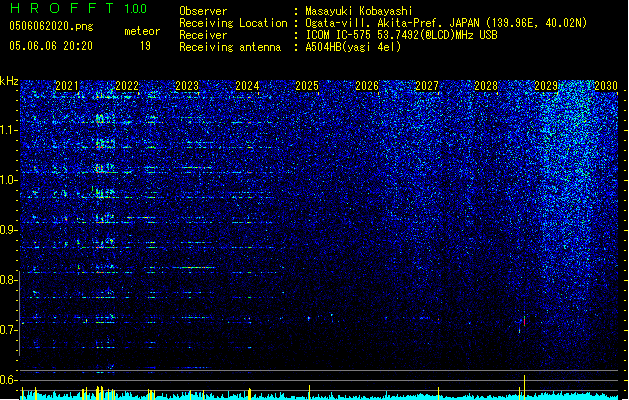The width and height of the screenshot is (629, 400).
Task: Click the 0.9 kHz frequency label
Action: (x=9, y=230)
